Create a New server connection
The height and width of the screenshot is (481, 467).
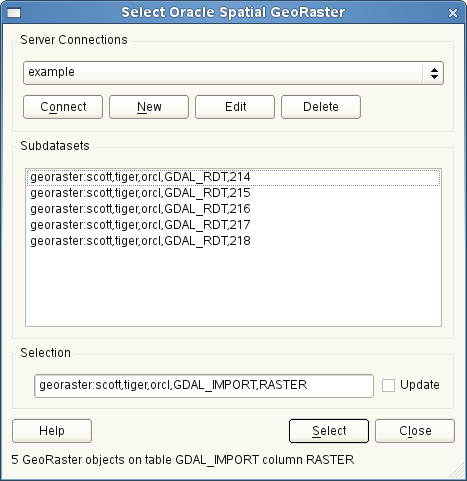coord(149,107)
